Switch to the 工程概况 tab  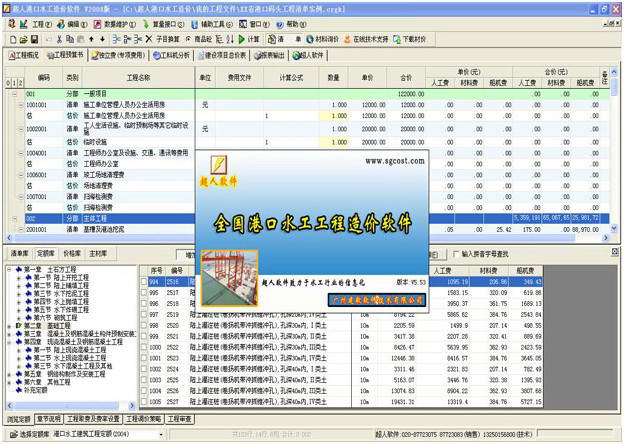tap(24, 55)
